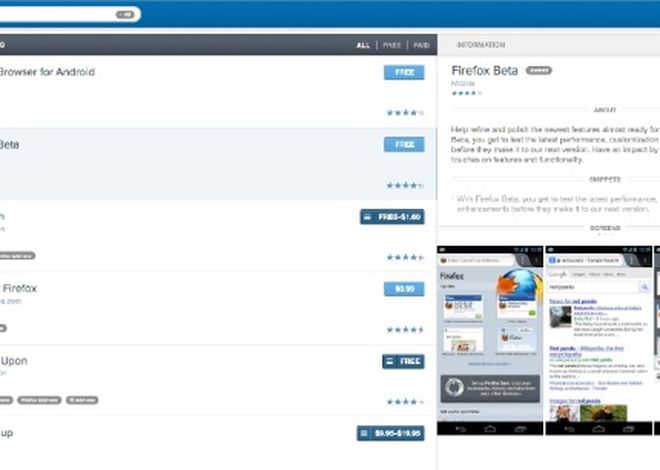Click the FREE-$1.60 price button

point(392,217)
